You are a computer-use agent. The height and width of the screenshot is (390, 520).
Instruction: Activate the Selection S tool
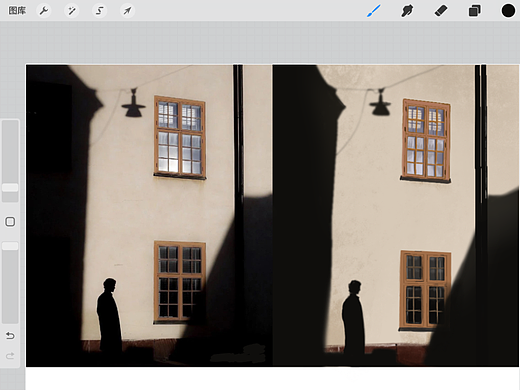pos(99,11)
